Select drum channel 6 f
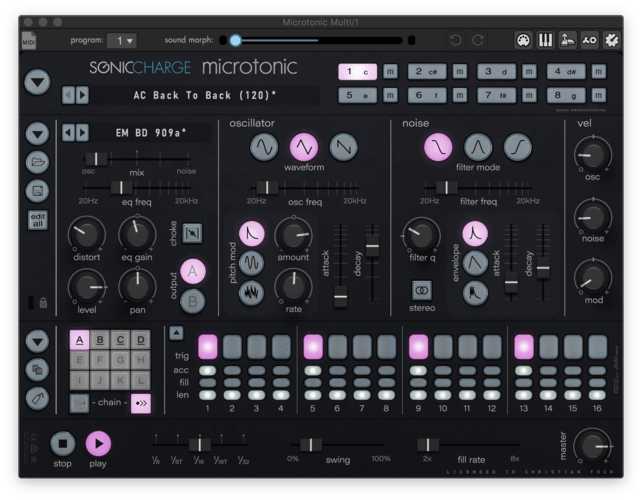Viewport: 642px width, 500px height. click(427, 95)
